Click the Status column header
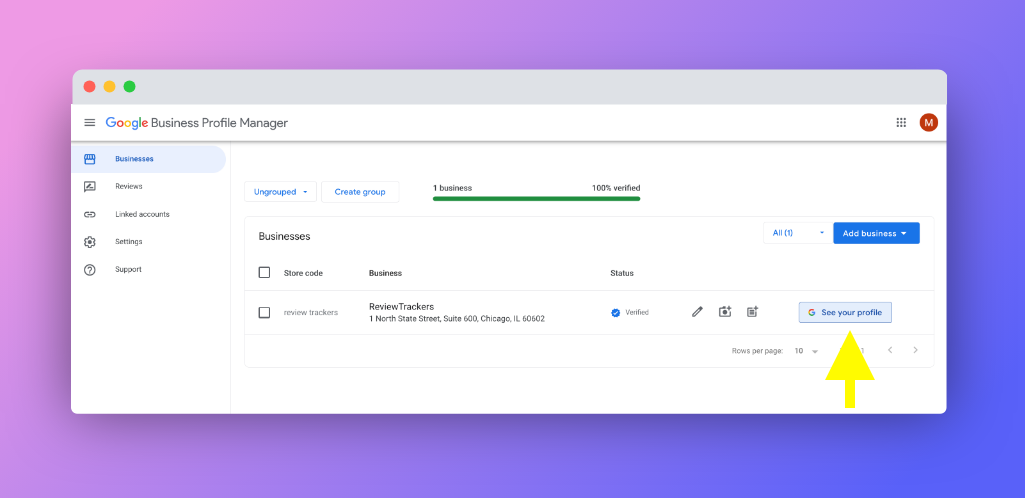Screen dimensions: 1025x498 pyautogui.click(x=622, y=273)
